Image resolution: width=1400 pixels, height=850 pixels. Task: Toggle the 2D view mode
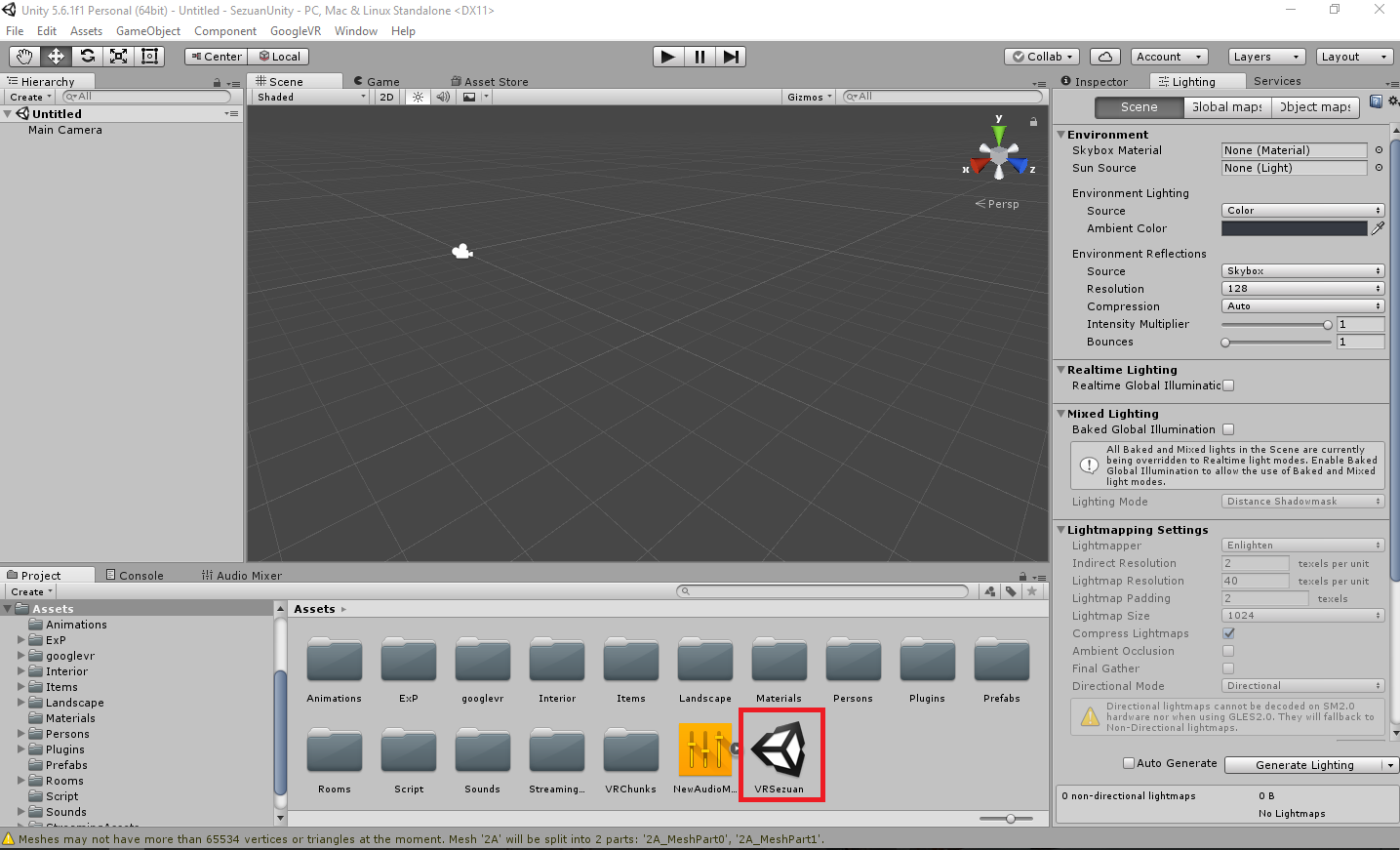point(387,97)
